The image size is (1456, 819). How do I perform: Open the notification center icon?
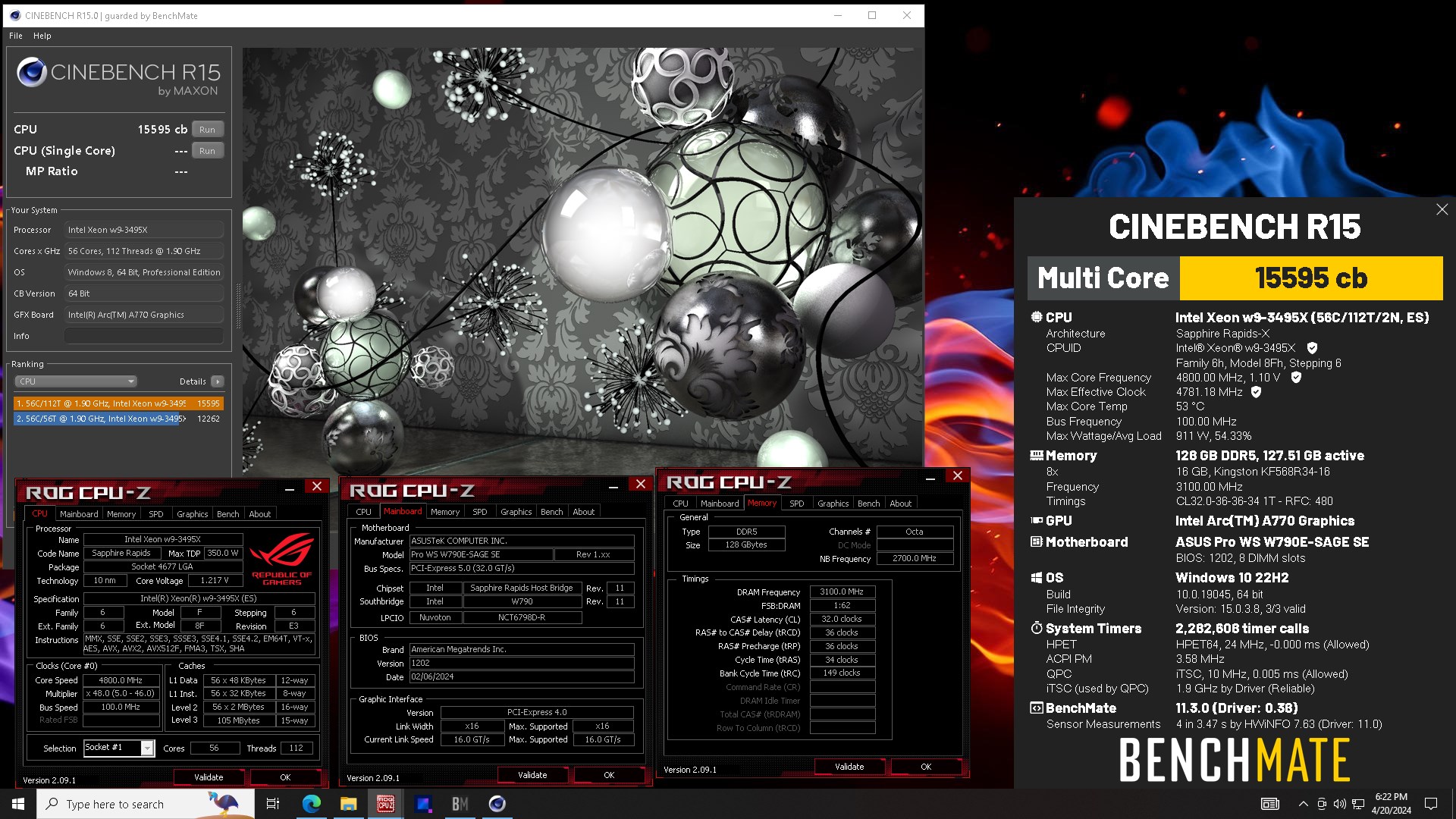pyautogui.click(x=1431, y=804)
